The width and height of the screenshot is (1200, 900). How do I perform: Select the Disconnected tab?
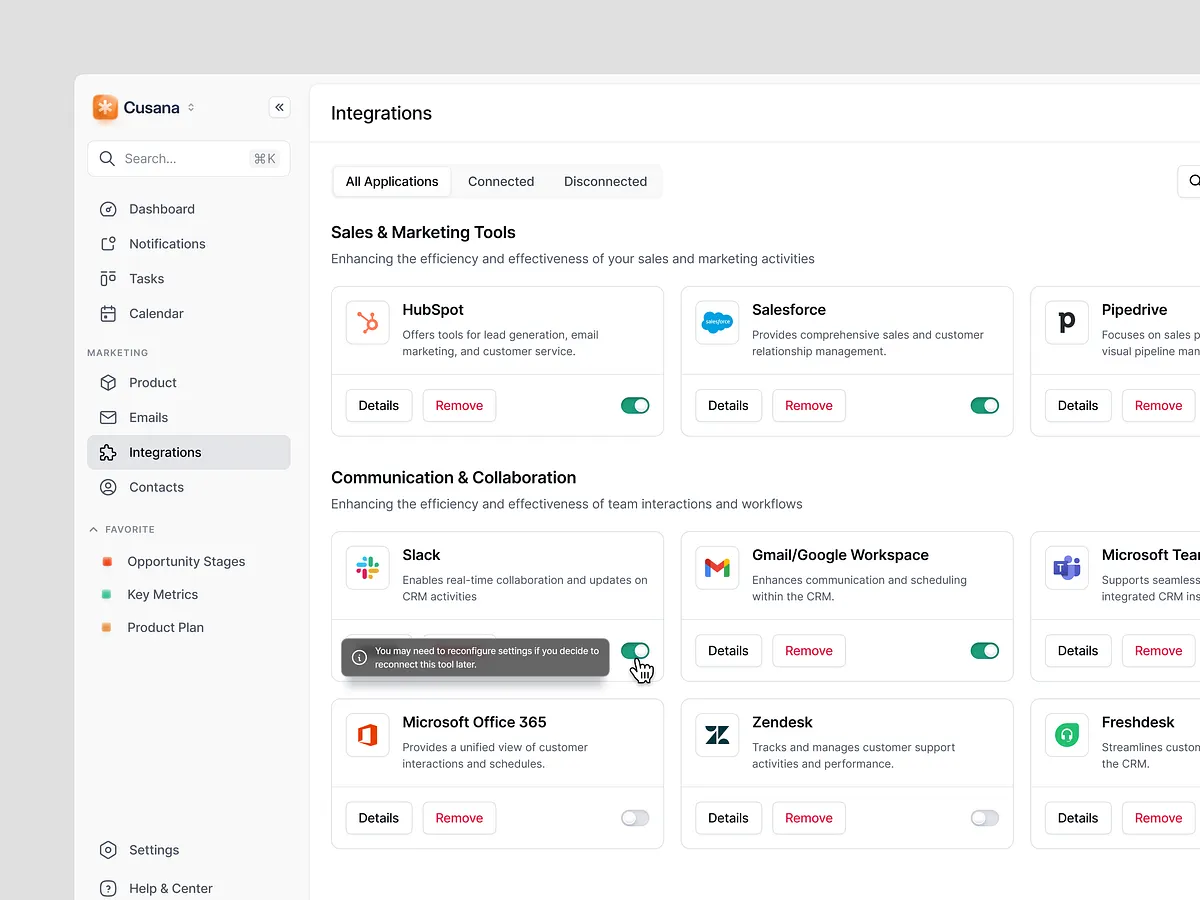[605, 181]
